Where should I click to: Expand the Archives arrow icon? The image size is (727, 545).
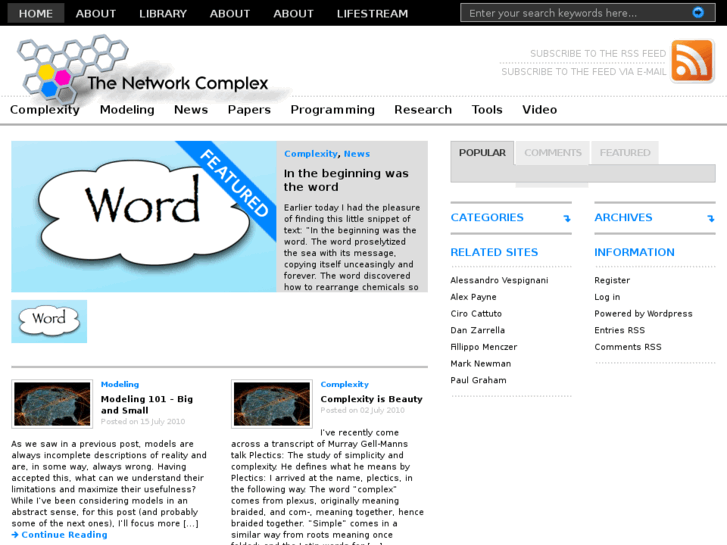coord(710,218)
